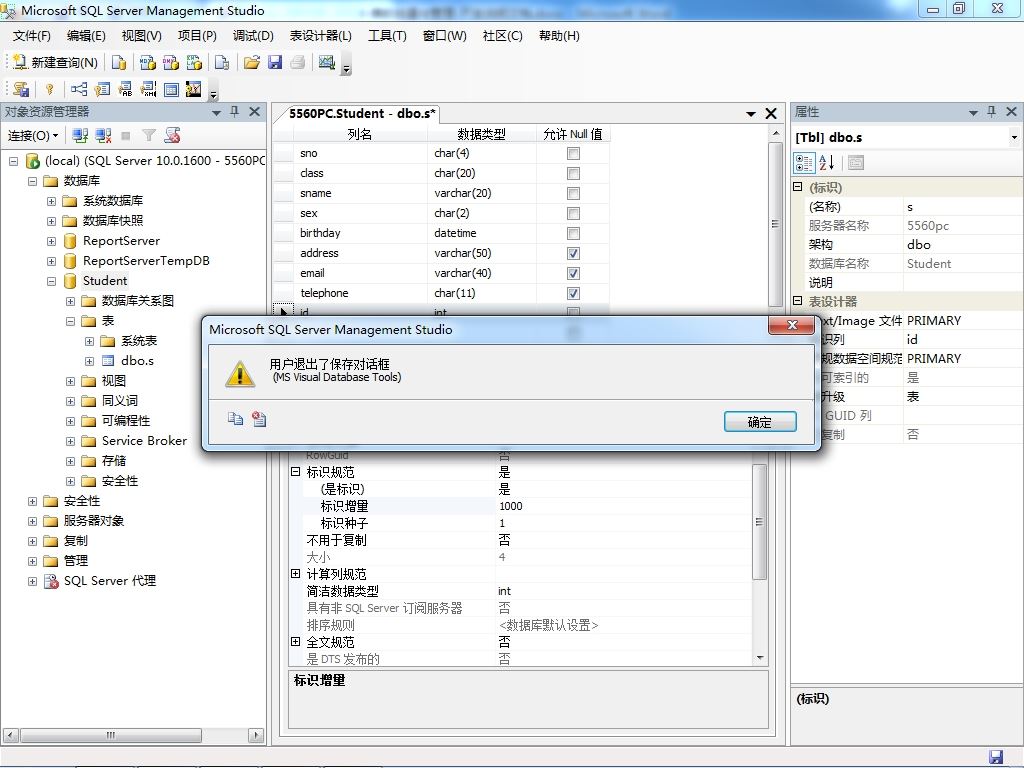
Task: Open the 工具(T) menu
Action: (x=387, y=36)
